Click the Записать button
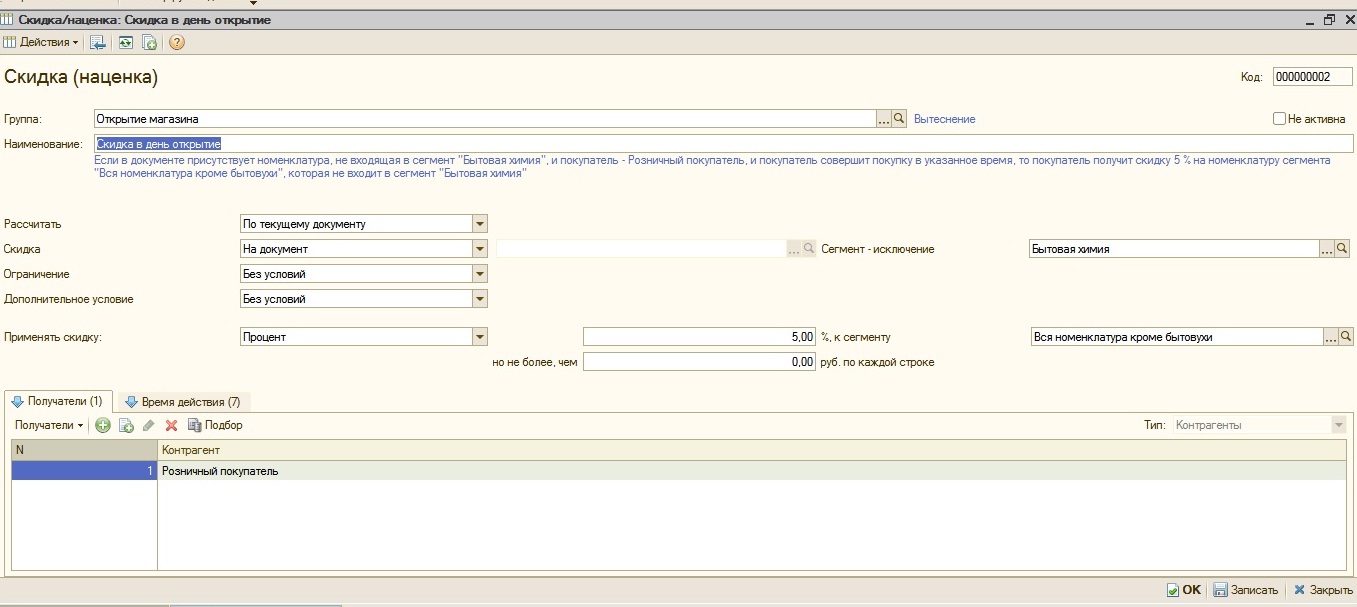This screenshot has width=1357, height=607. pyautogui.click(x=1246, y=590)
